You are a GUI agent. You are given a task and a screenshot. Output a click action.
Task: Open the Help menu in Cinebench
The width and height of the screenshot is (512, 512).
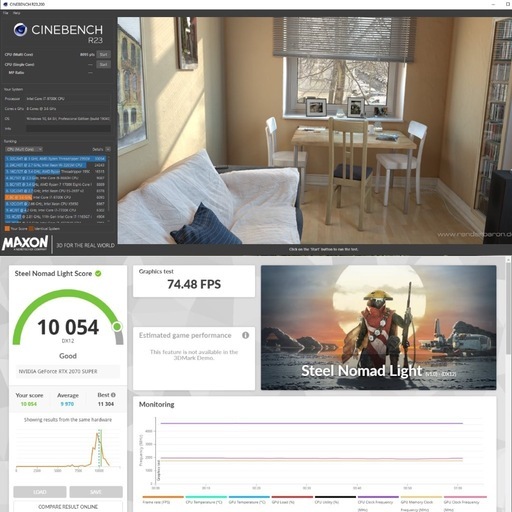pyautogui.click(x=16, y=13)
